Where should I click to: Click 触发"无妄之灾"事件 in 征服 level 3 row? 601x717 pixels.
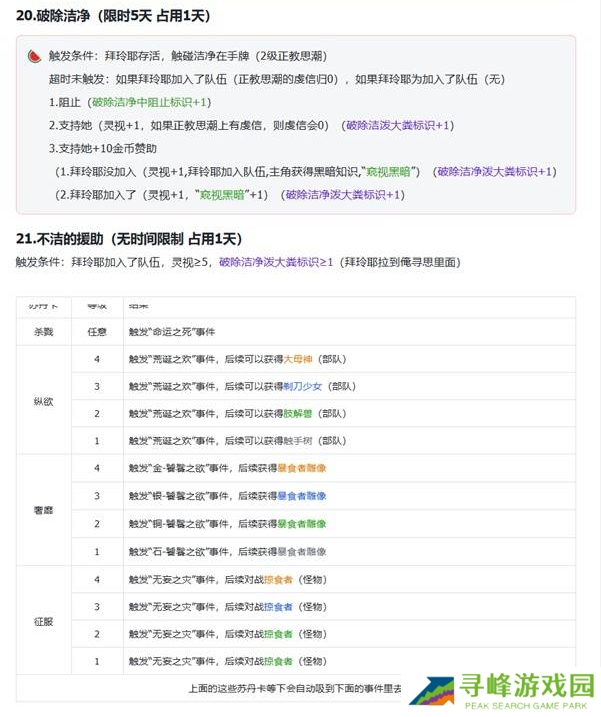tap(172, 607)
